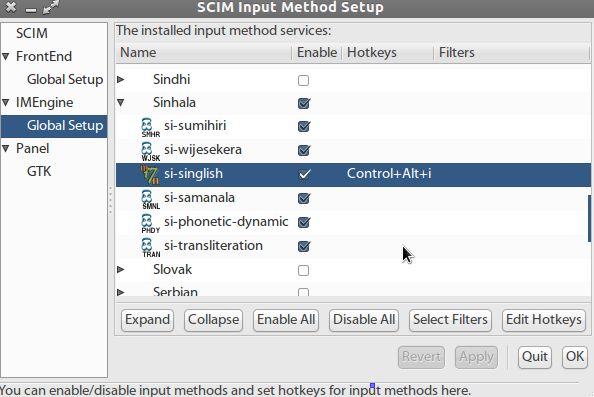The image size is (594, 397).
Task: Click the OK button
Action: click(x=575, y=357)
